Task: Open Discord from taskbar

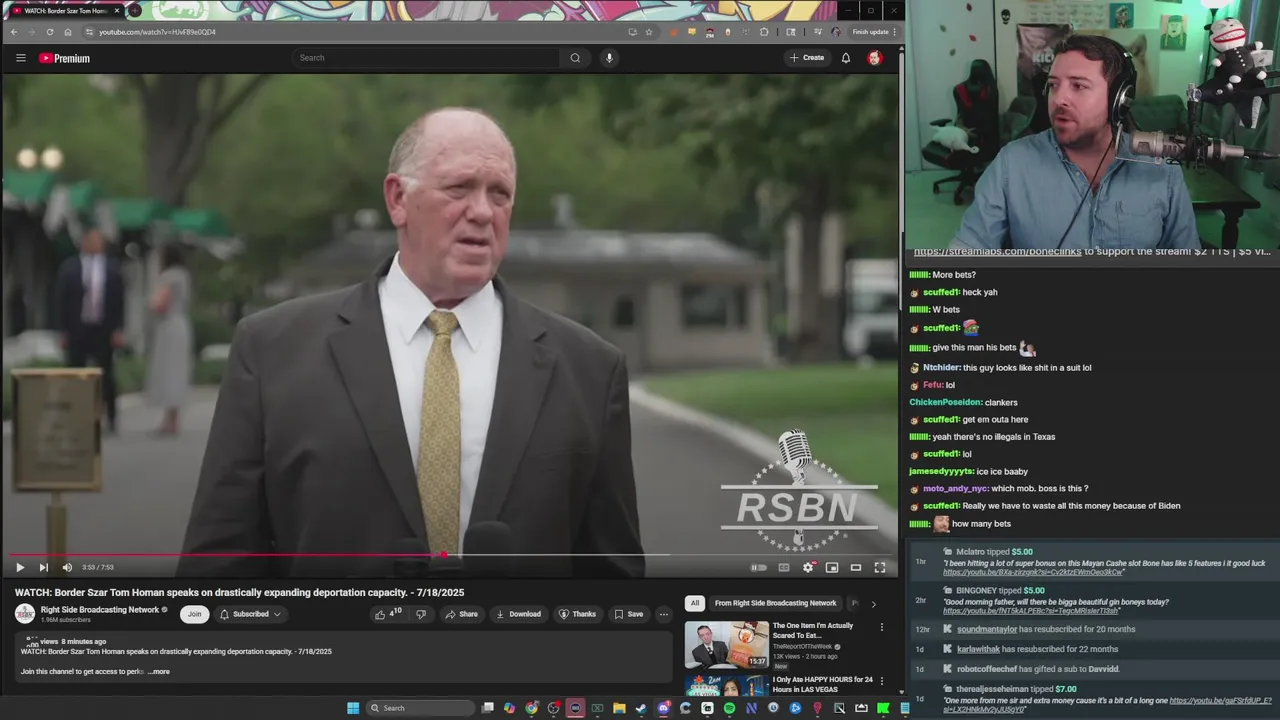Action: (x=663, y=708)
